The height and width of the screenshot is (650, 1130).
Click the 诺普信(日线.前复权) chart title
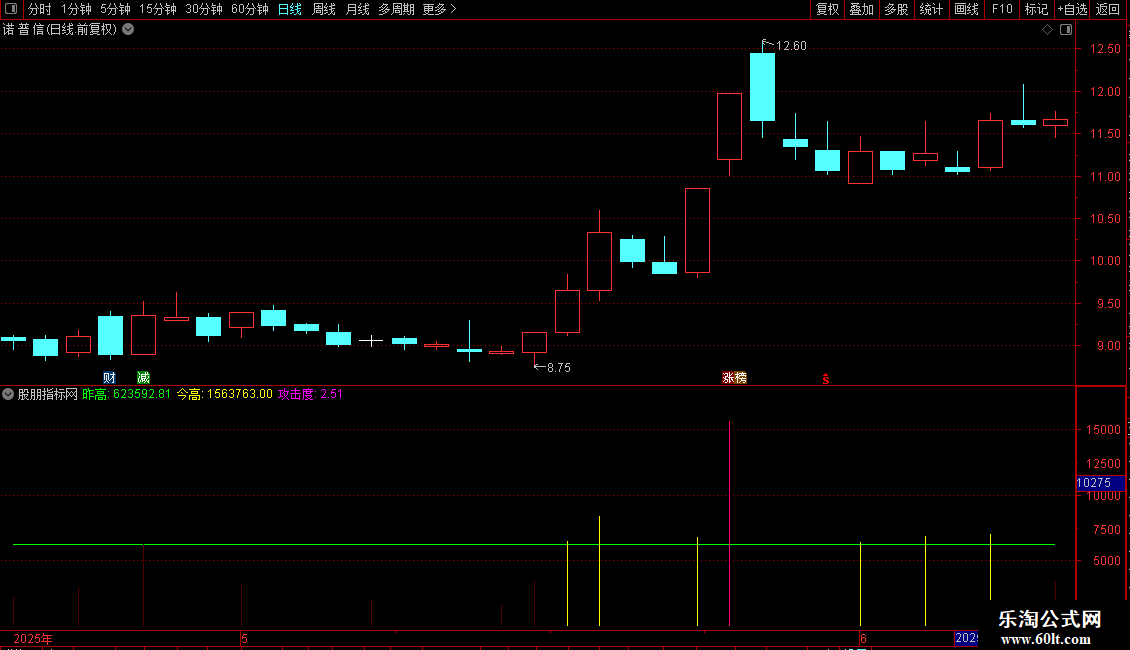pyautogui.click(x=60, y=30)
